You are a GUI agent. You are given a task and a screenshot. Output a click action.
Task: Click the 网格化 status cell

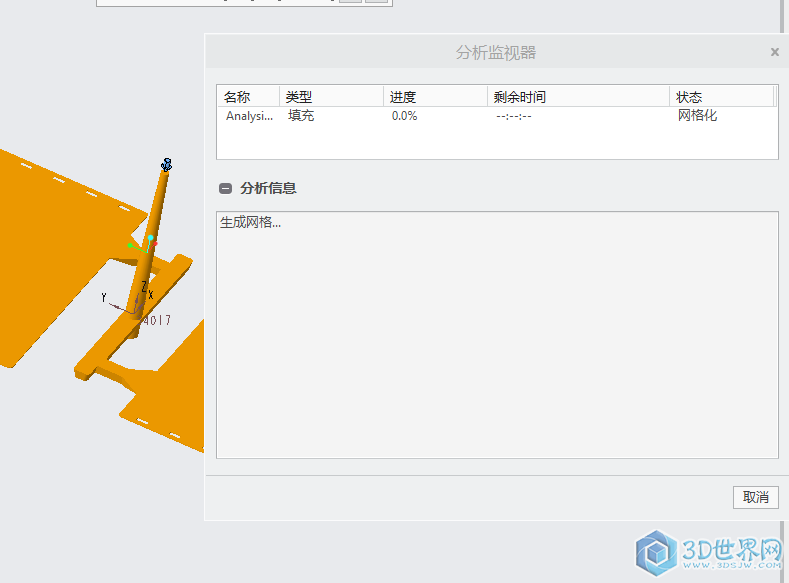pos(697,115)
